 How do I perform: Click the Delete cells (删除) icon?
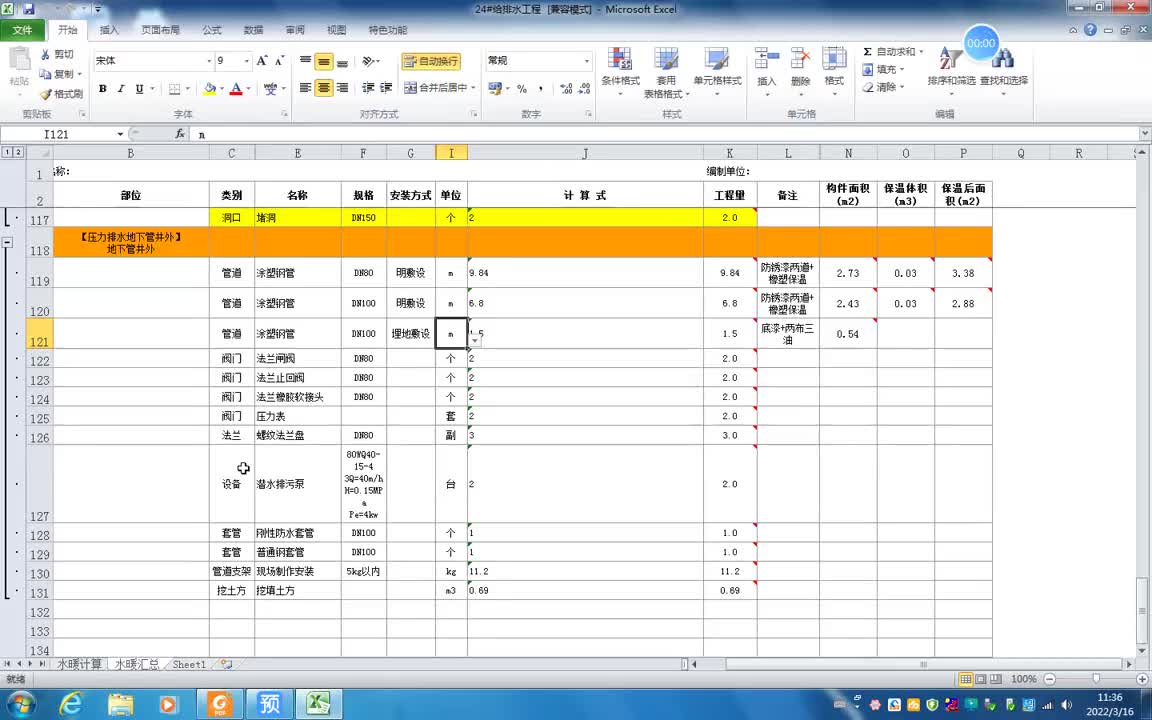point(800,60)
